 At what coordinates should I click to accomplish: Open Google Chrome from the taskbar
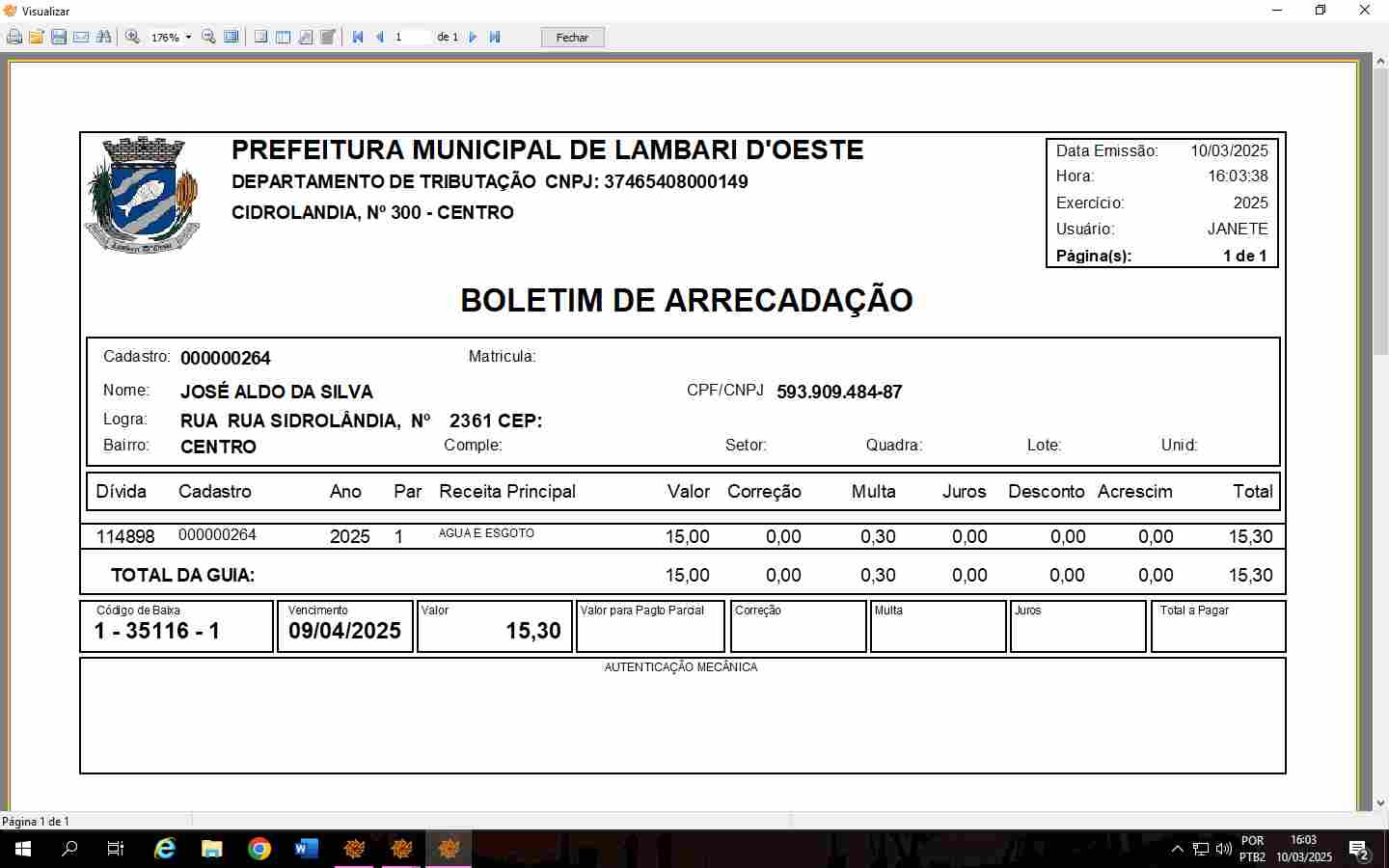[x=259, y=849]
